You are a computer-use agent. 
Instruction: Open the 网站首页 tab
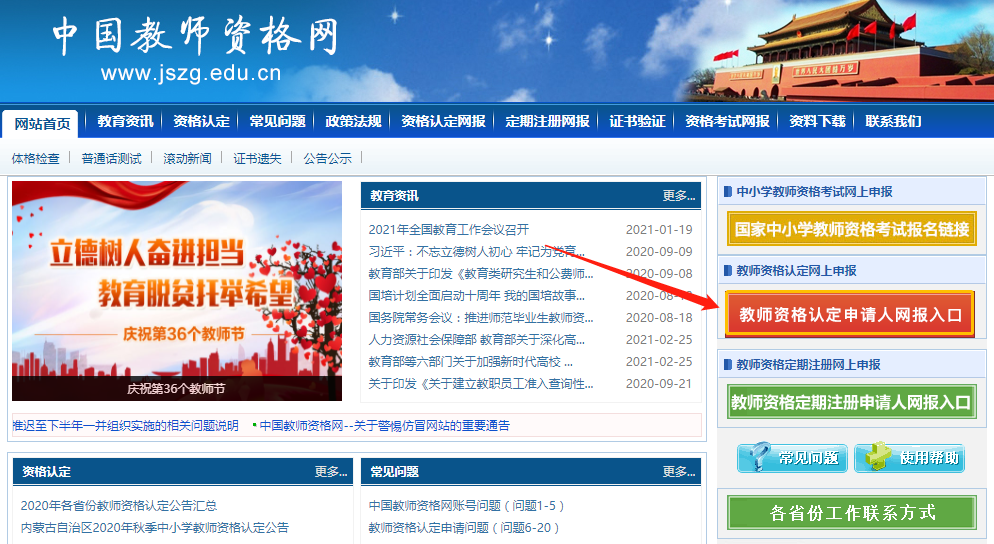[42, 123]
